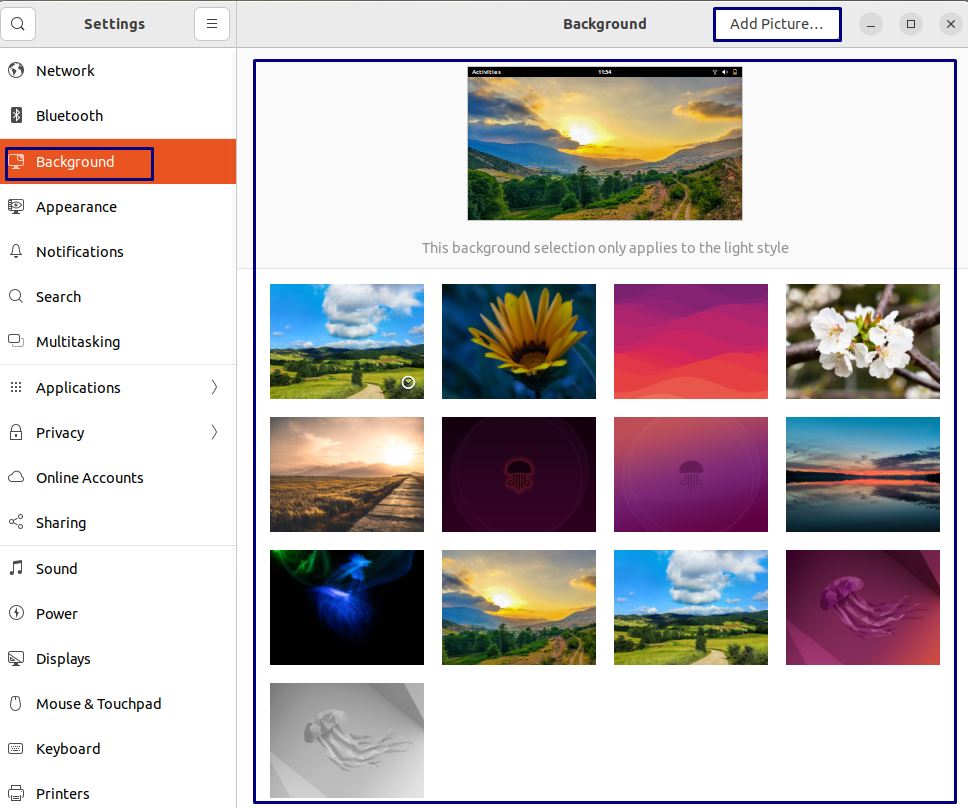
Task: Pick the white blossom branch wallpaper
Action: (862, 341)
